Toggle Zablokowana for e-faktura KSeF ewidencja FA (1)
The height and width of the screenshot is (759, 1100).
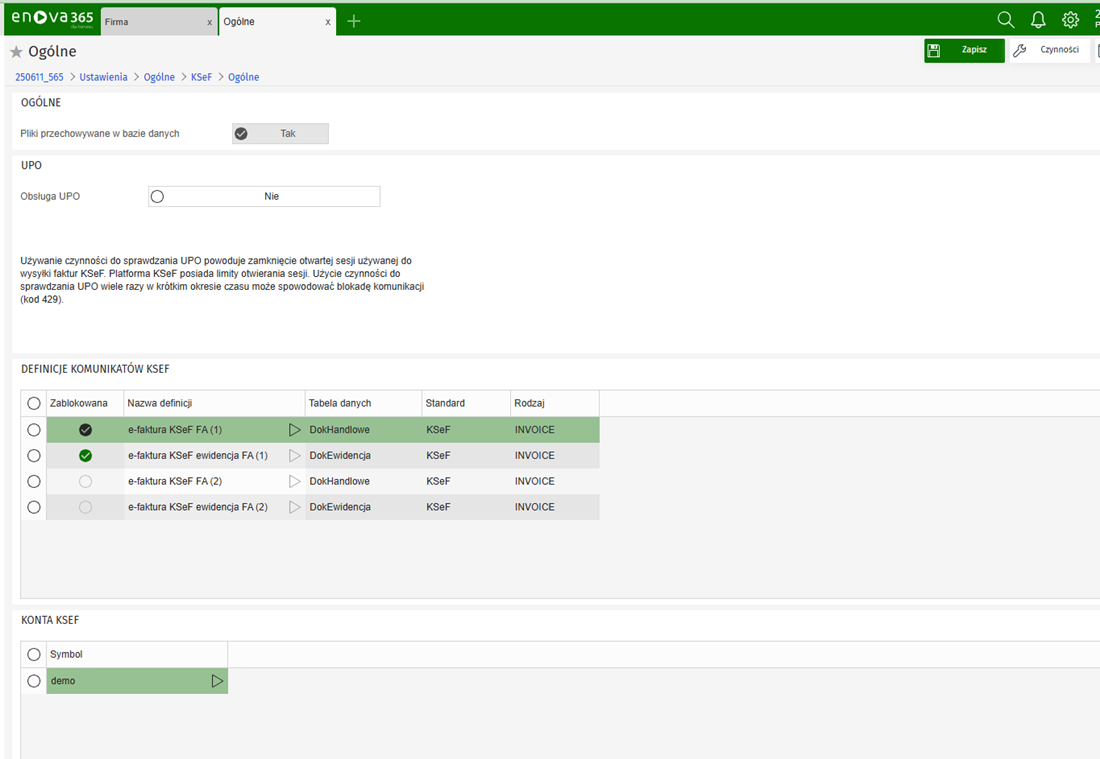85,456
